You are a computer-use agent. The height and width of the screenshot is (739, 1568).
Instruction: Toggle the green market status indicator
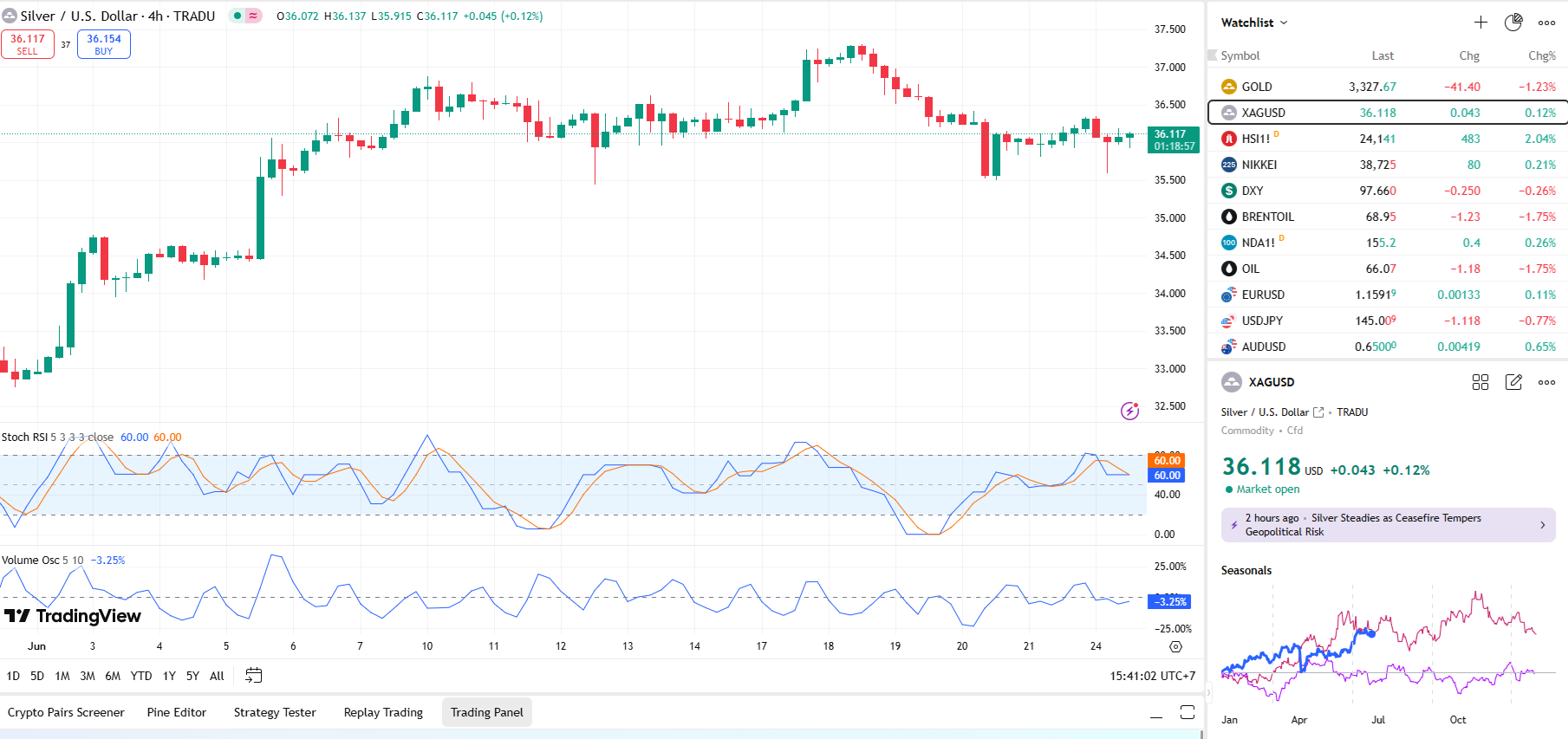click(237, 16)
